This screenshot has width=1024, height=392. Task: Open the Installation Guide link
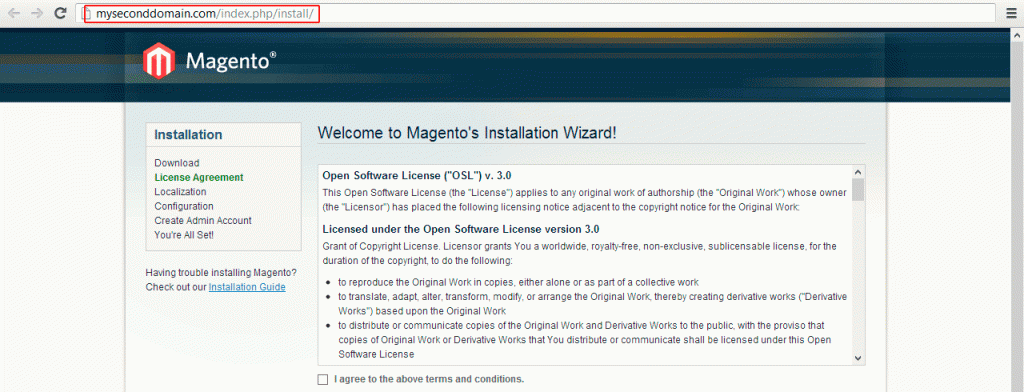click(x=247, y=287)
